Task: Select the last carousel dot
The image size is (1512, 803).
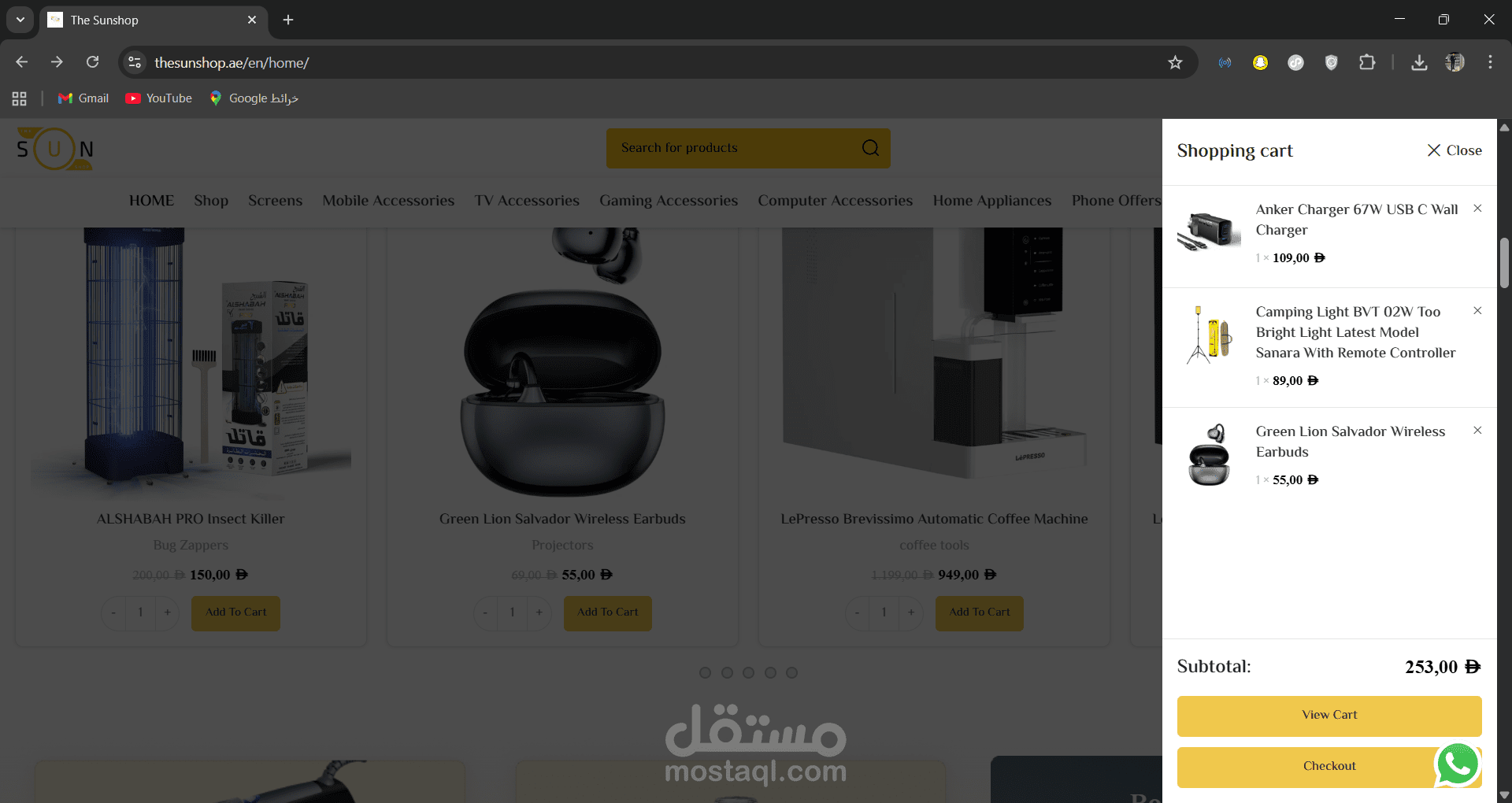Action: pos(791,673)
